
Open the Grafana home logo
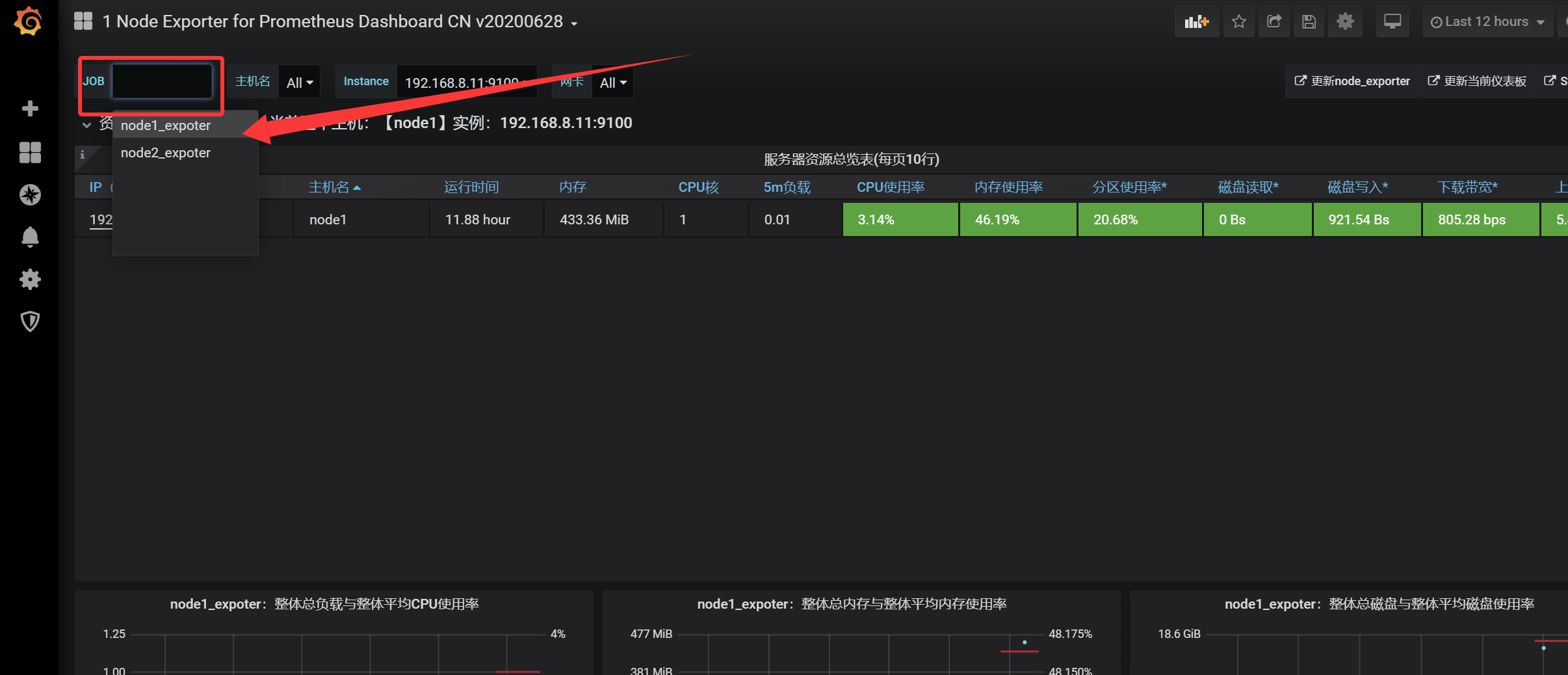tap(29, 21)
